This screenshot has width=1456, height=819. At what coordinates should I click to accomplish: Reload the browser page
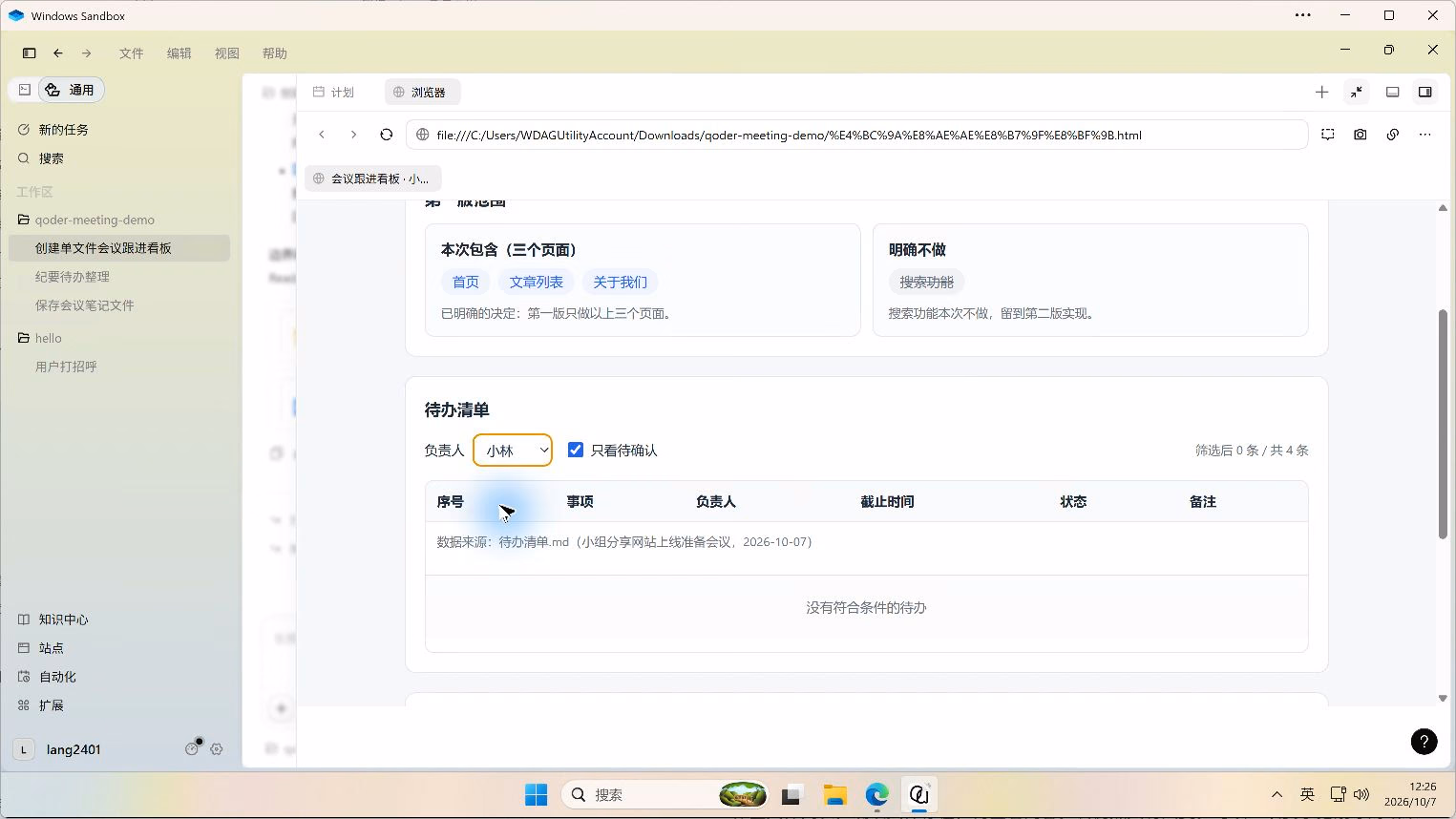coord(387,135)
